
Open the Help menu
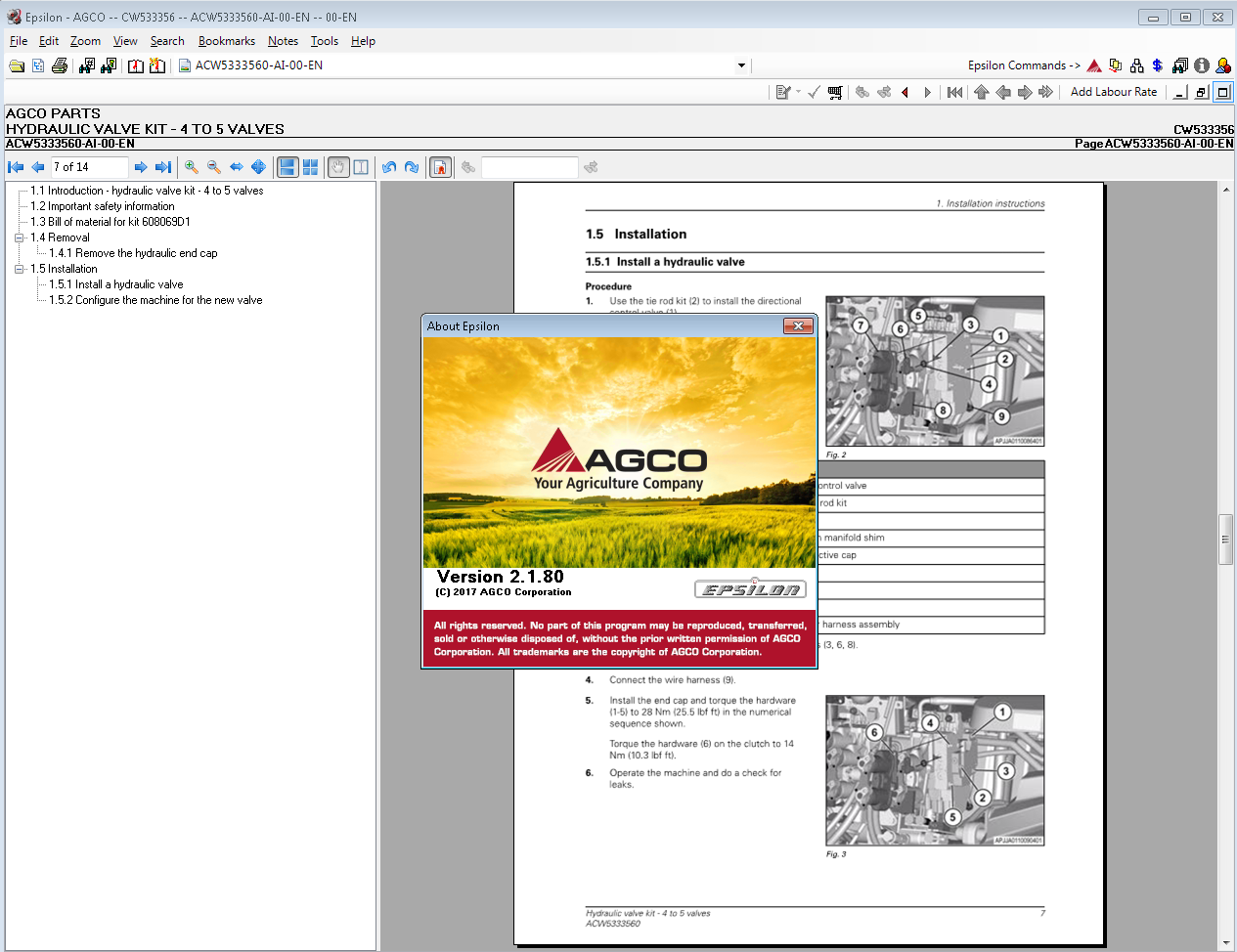[363, 41]
